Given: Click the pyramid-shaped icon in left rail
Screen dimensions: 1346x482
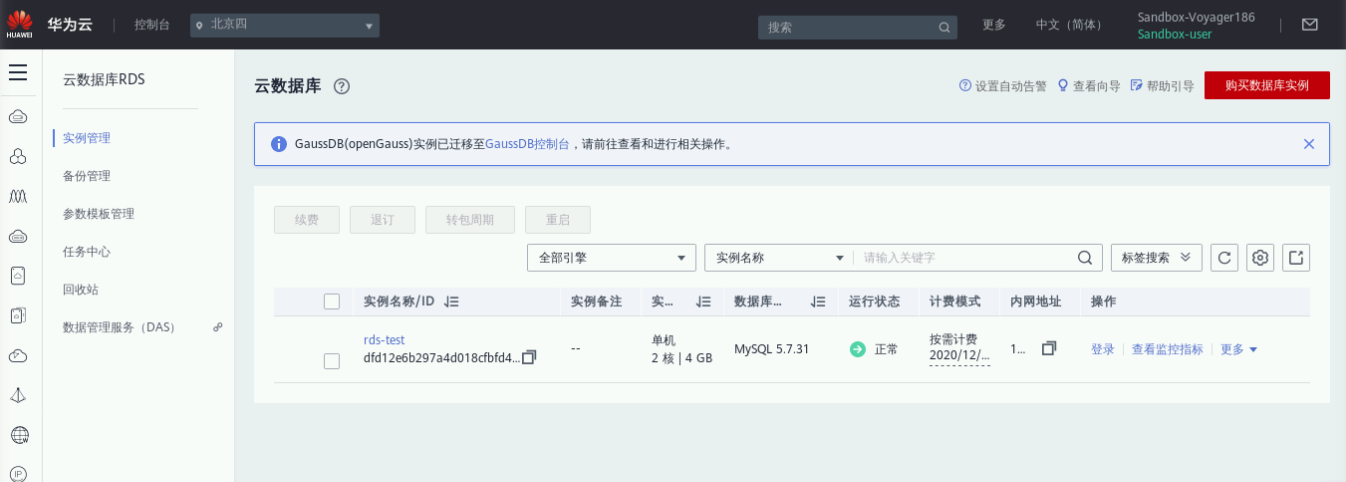Looking at the screenshot, I should (18, 395).
